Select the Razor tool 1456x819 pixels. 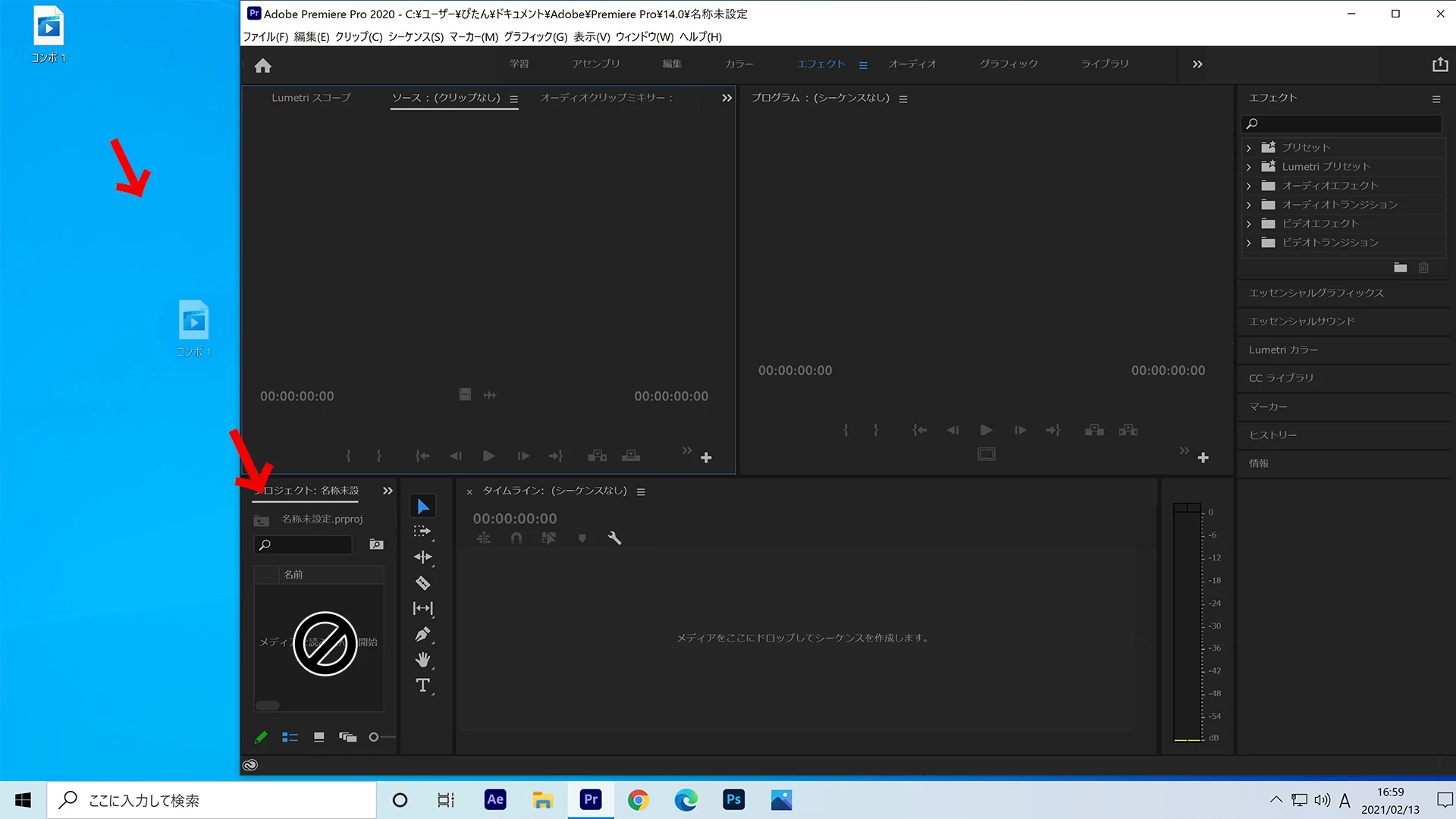pyautogui.click(x=422, y=583)
